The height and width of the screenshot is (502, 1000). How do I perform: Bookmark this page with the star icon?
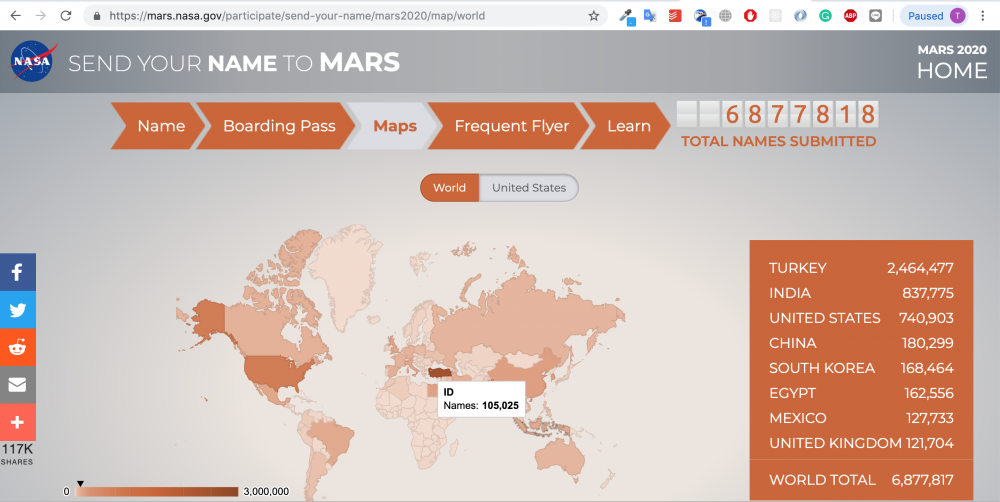(594, 16)
